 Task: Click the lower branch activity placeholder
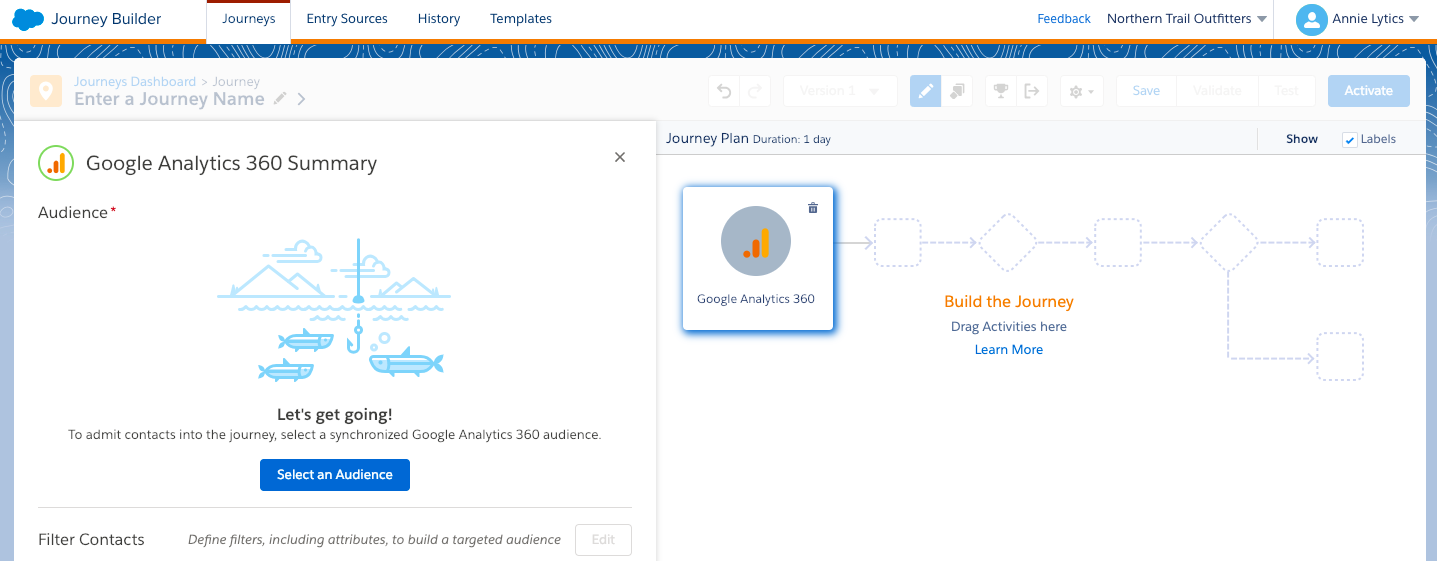coord(1341,357)
